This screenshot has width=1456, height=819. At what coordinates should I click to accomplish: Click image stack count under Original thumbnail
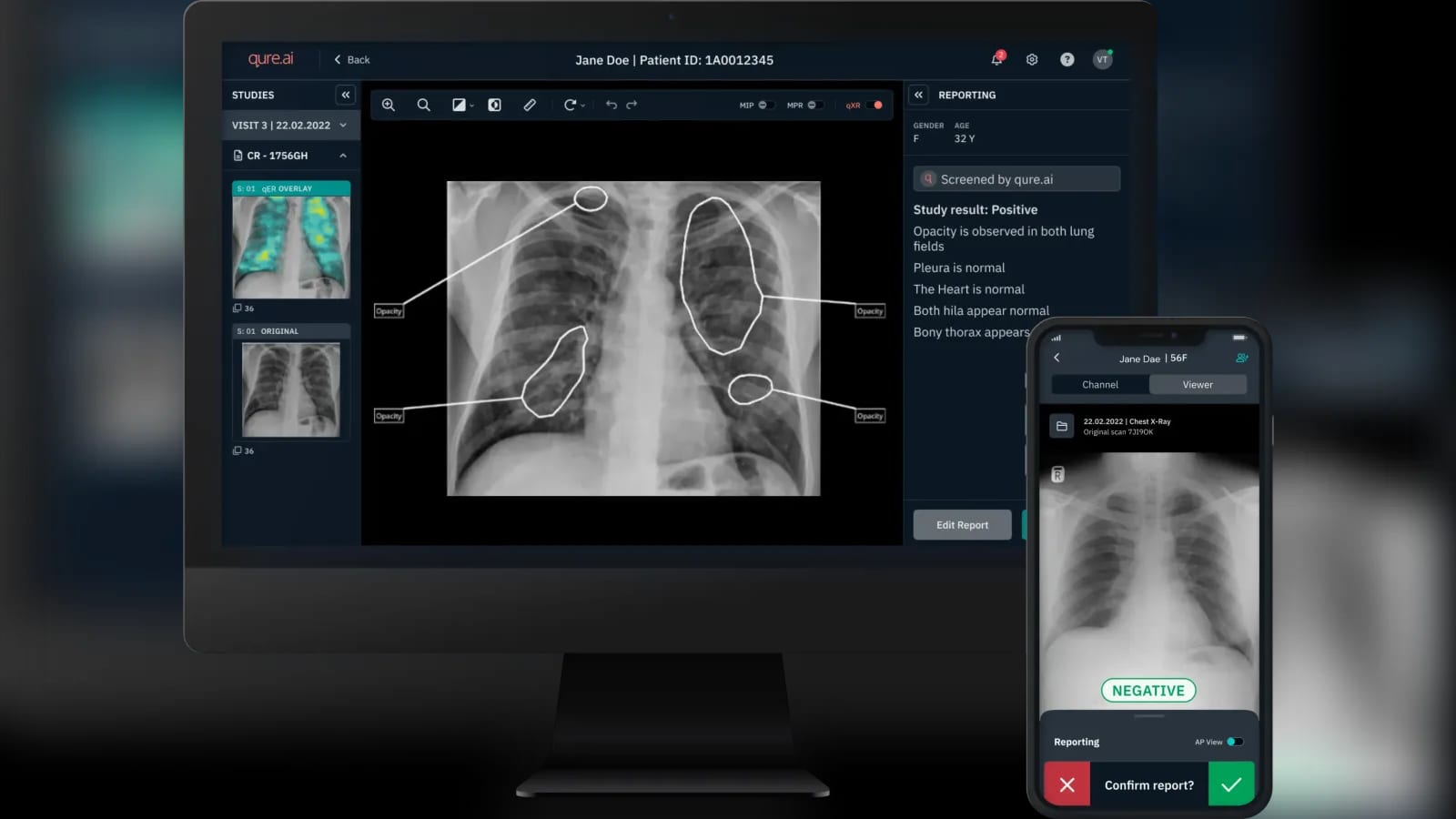coord(244,450)
